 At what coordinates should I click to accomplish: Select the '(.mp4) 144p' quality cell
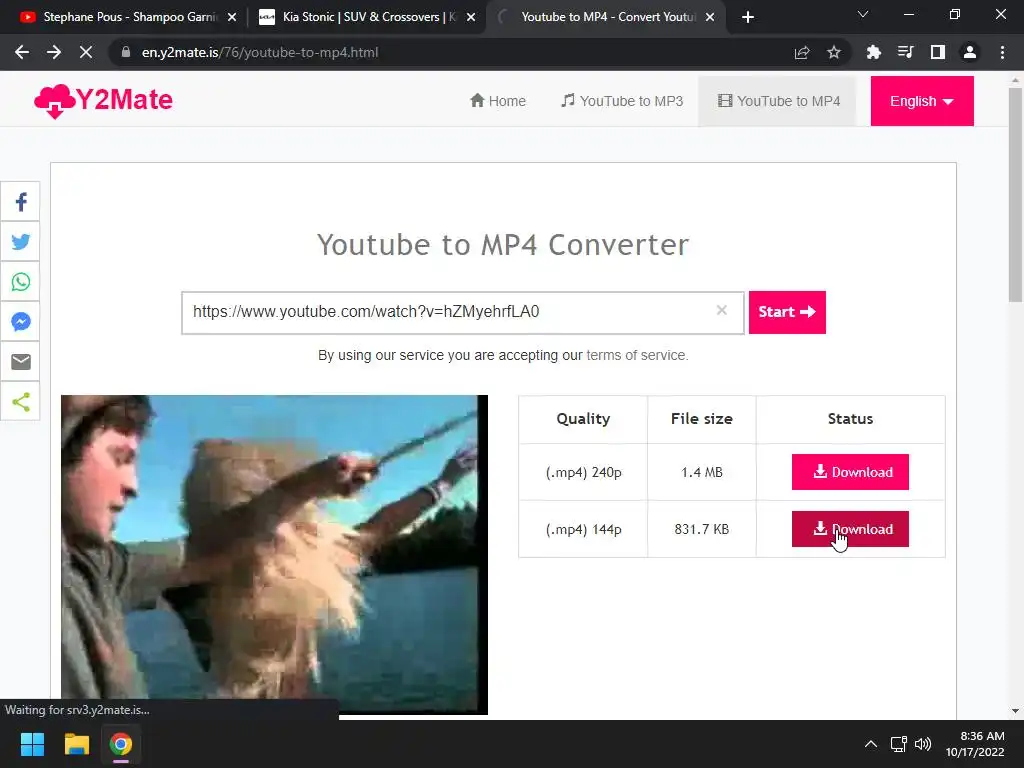[583, 529]
